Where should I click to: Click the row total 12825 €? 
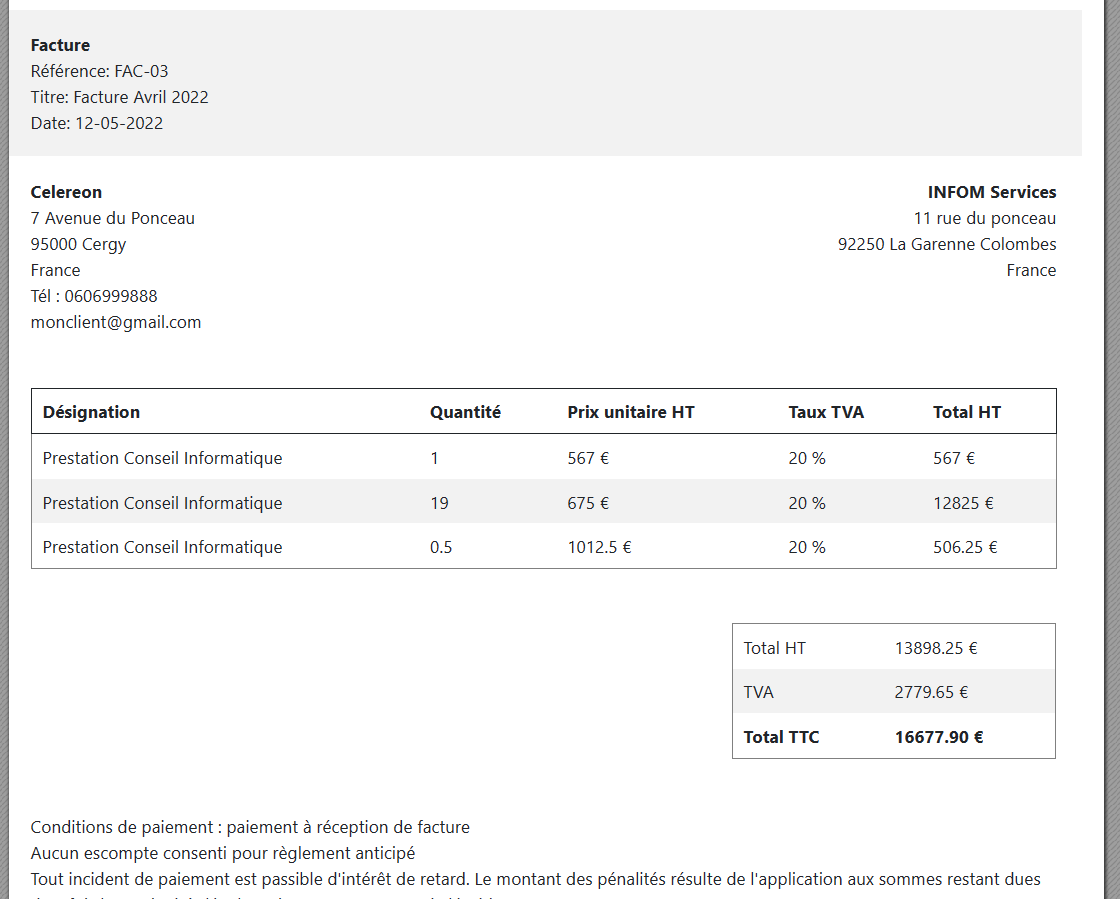click(x=962, y=503)
